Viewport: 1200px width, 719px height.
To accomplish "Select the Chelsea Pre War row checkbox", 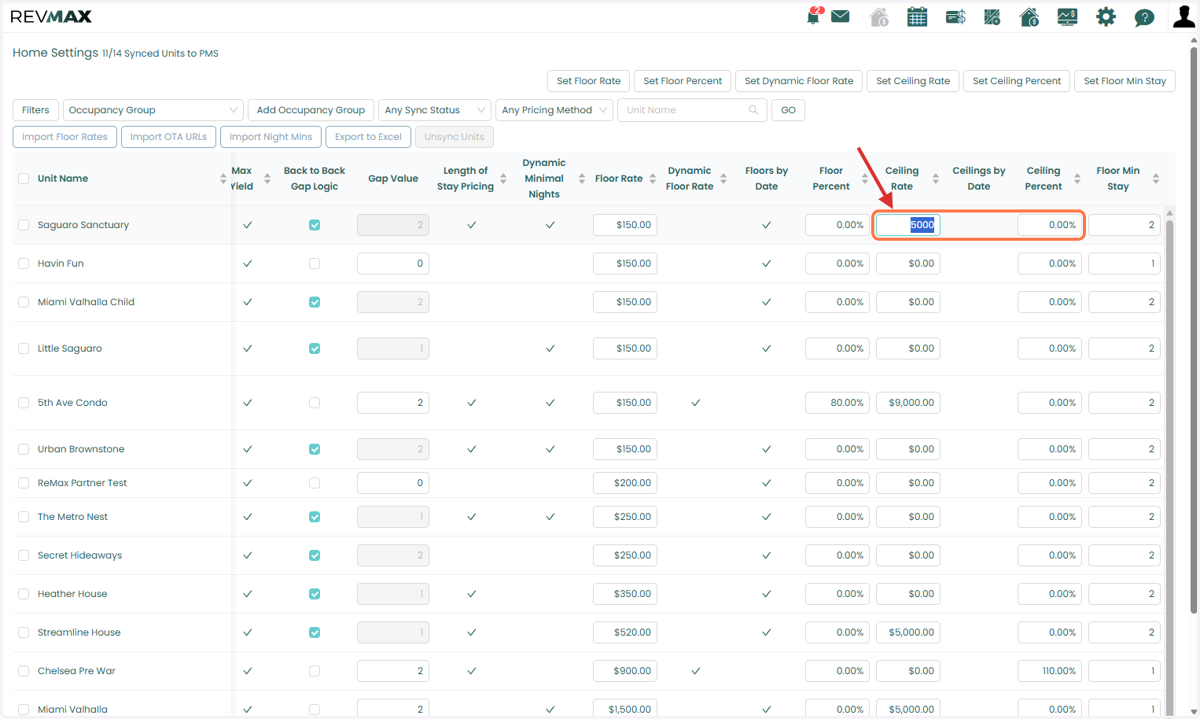I will click(x=24, y=671).
